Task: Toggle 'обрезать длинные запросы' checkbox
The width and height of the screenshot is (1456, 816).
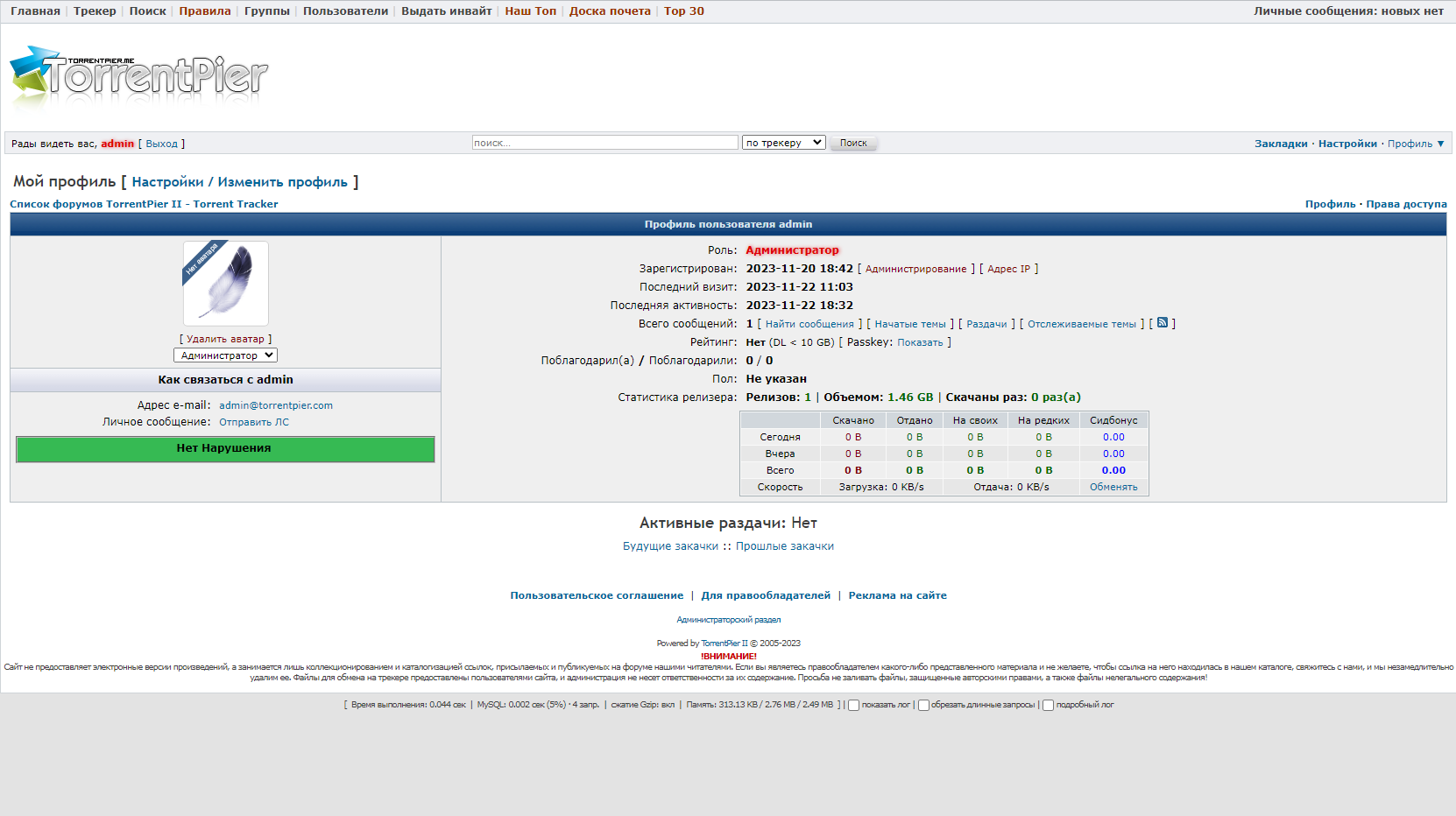Action: (x=923, y=706)
